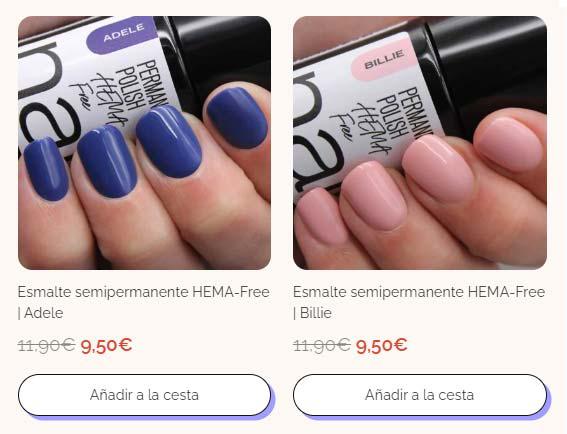Click the red 9,50€ price under Adele

[106, 346]
